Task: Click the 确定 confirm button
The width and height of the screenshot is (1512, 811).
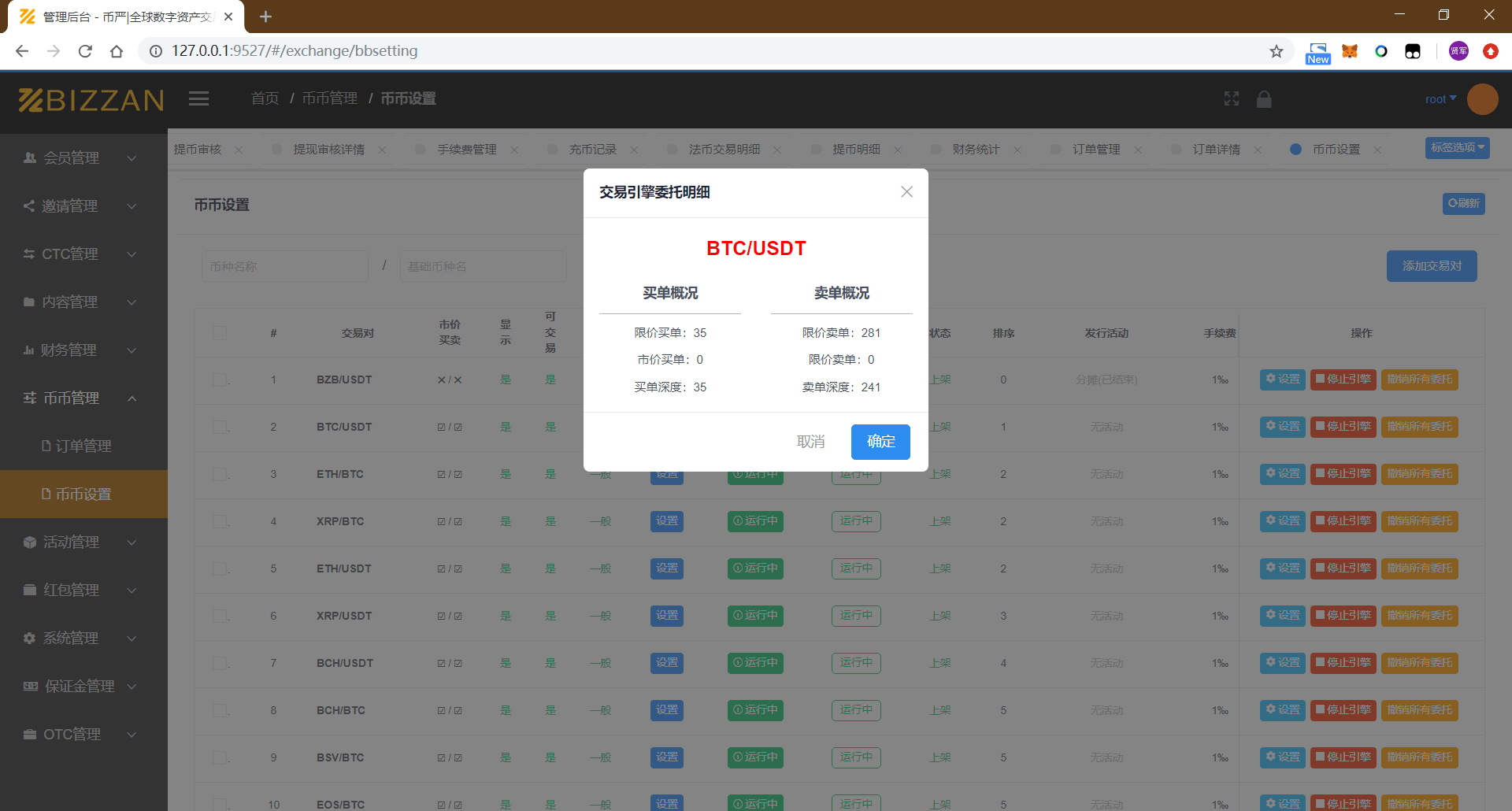Action: (880, 442)
